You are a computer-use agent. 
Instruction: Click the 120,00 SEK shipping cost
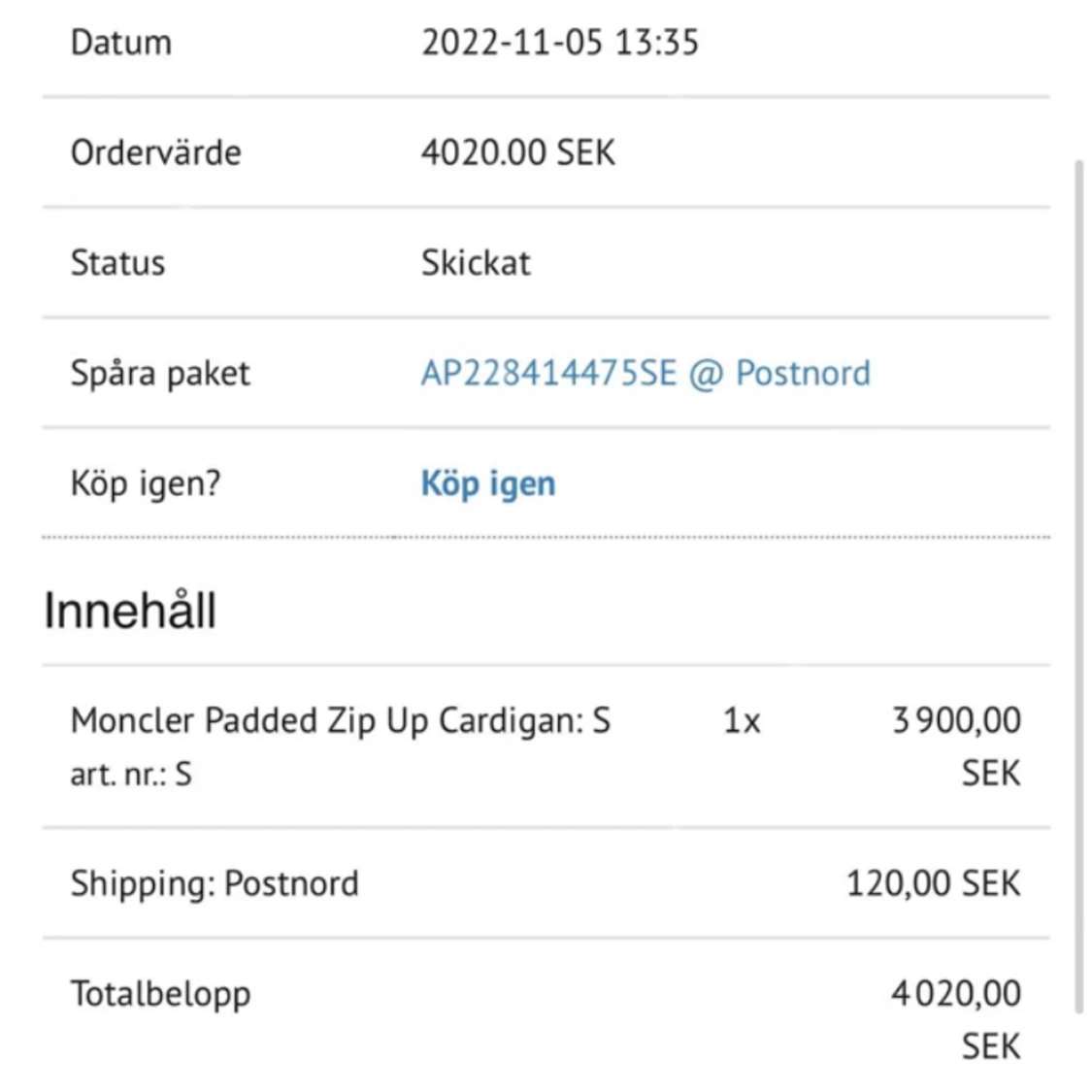click(x=933, y=884)
